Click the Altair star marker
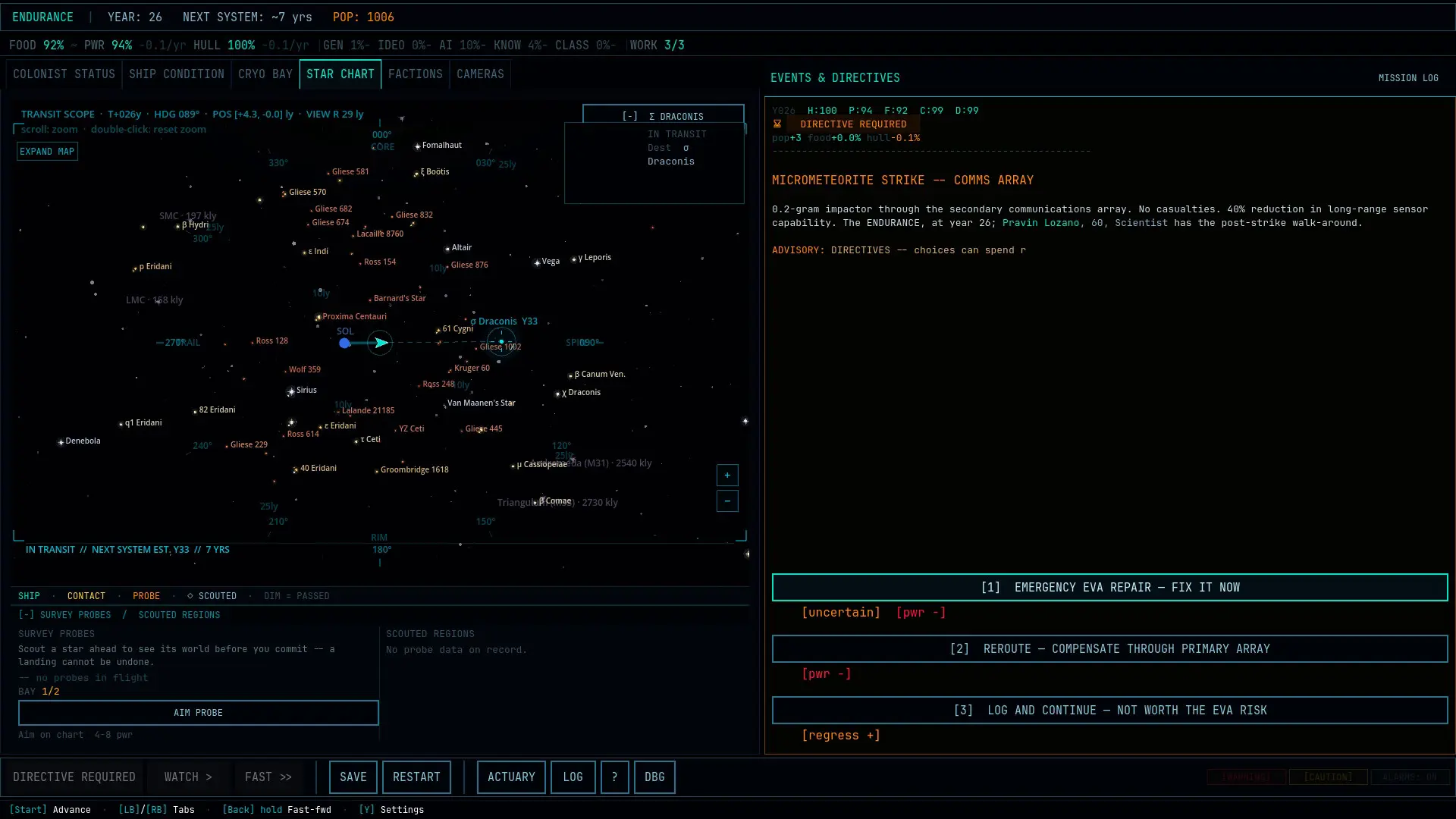The image size is (1456, 819). (447, 249)
